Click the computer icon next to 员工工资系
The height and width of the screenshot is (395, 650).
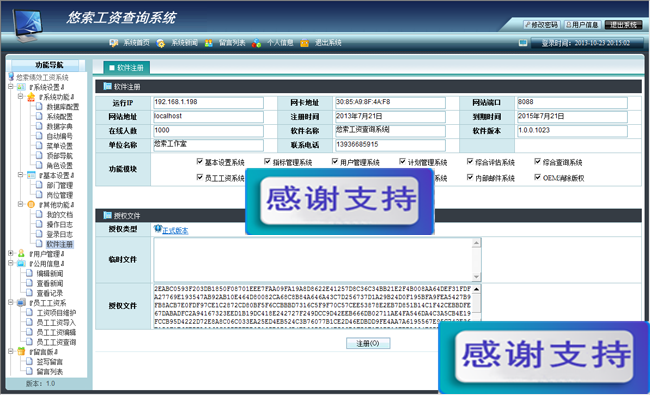click(21, 303)
